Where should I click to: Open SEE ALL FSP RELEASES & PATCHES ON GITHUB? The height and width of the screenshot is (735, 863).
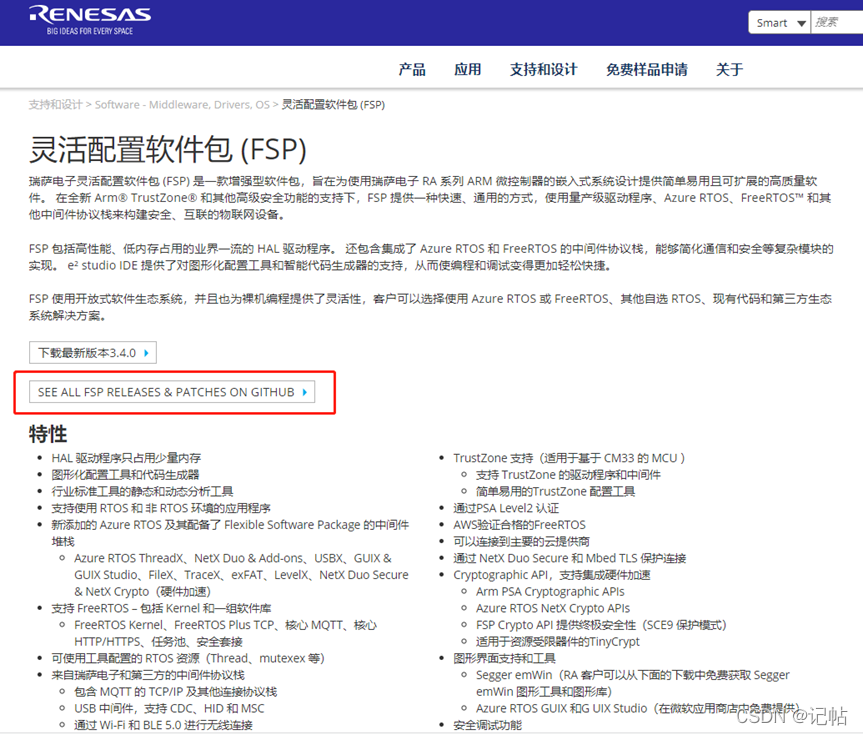(x=172, y=392)
